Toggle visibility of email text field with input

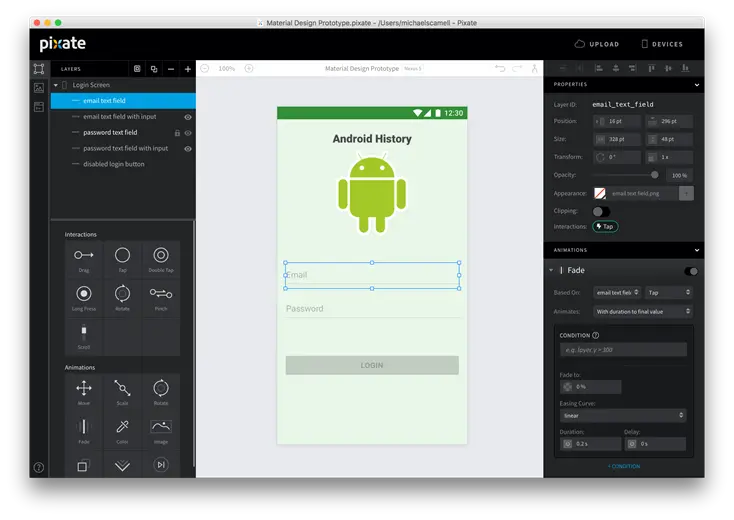(x=188, y=117)
